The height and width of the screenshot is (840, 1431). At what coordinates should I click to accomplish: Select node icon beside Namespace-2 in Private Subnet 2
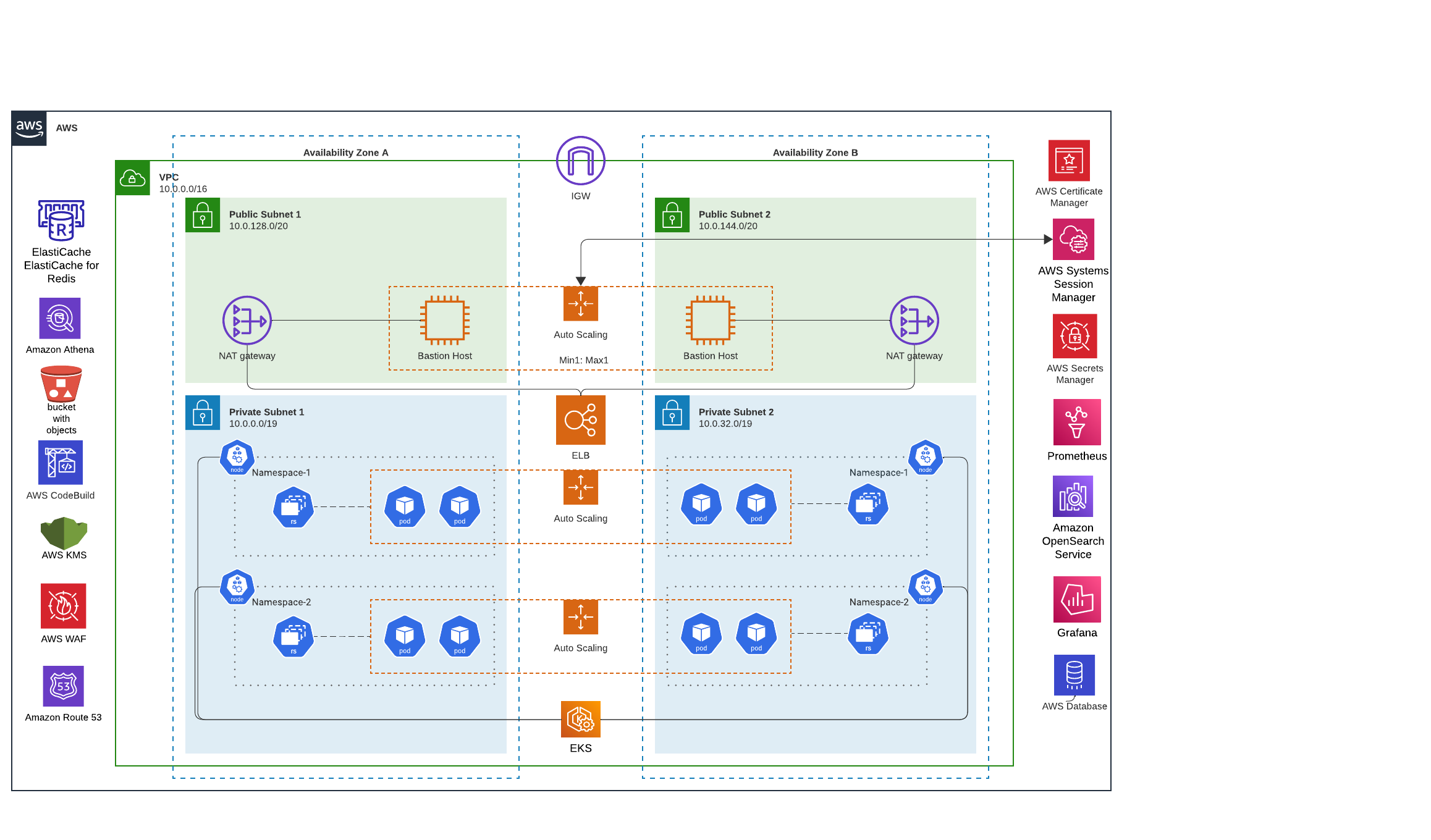[926, 587]
